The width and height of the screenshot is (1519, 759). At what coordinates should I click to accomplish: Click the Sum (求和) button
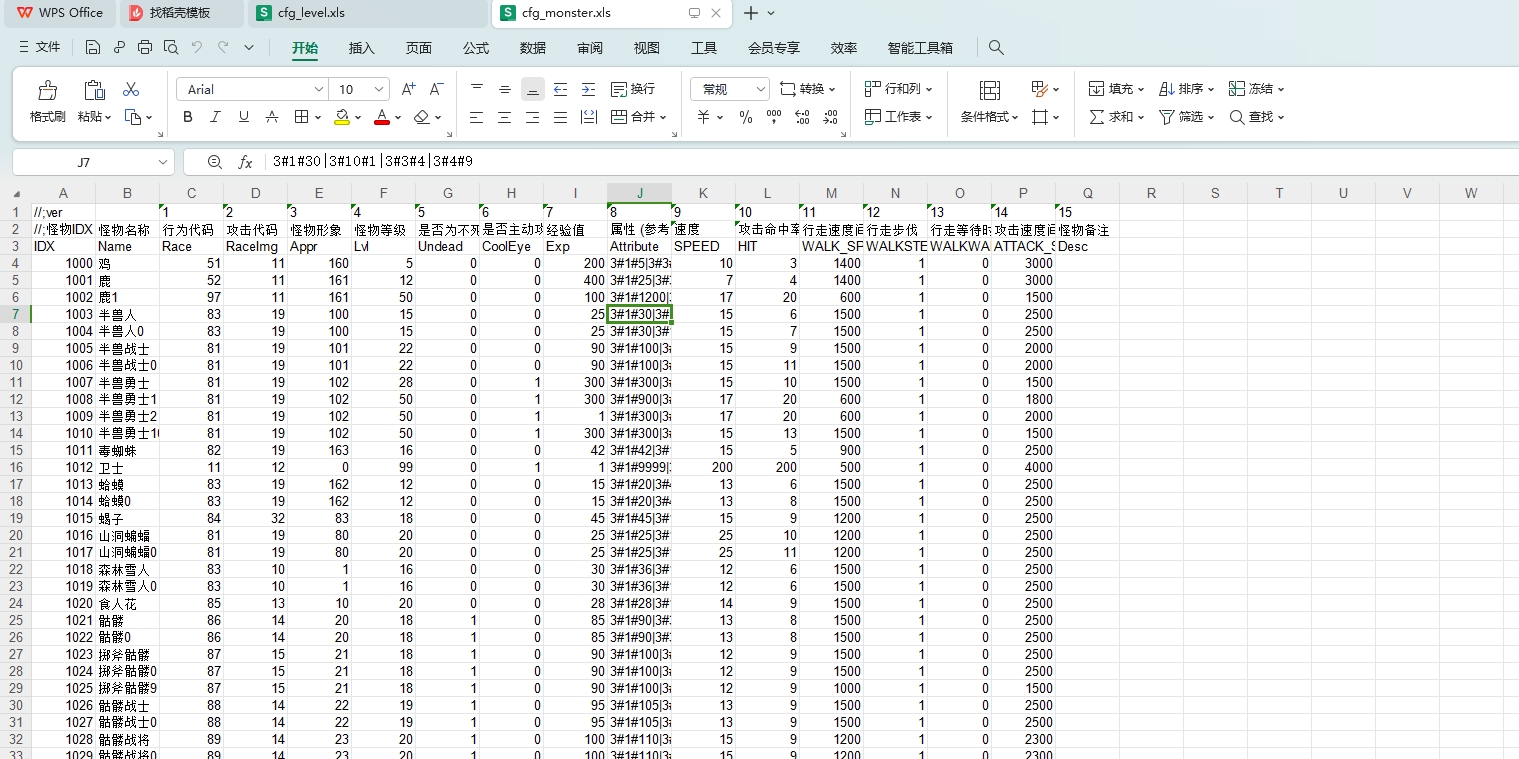[1116, 117]
